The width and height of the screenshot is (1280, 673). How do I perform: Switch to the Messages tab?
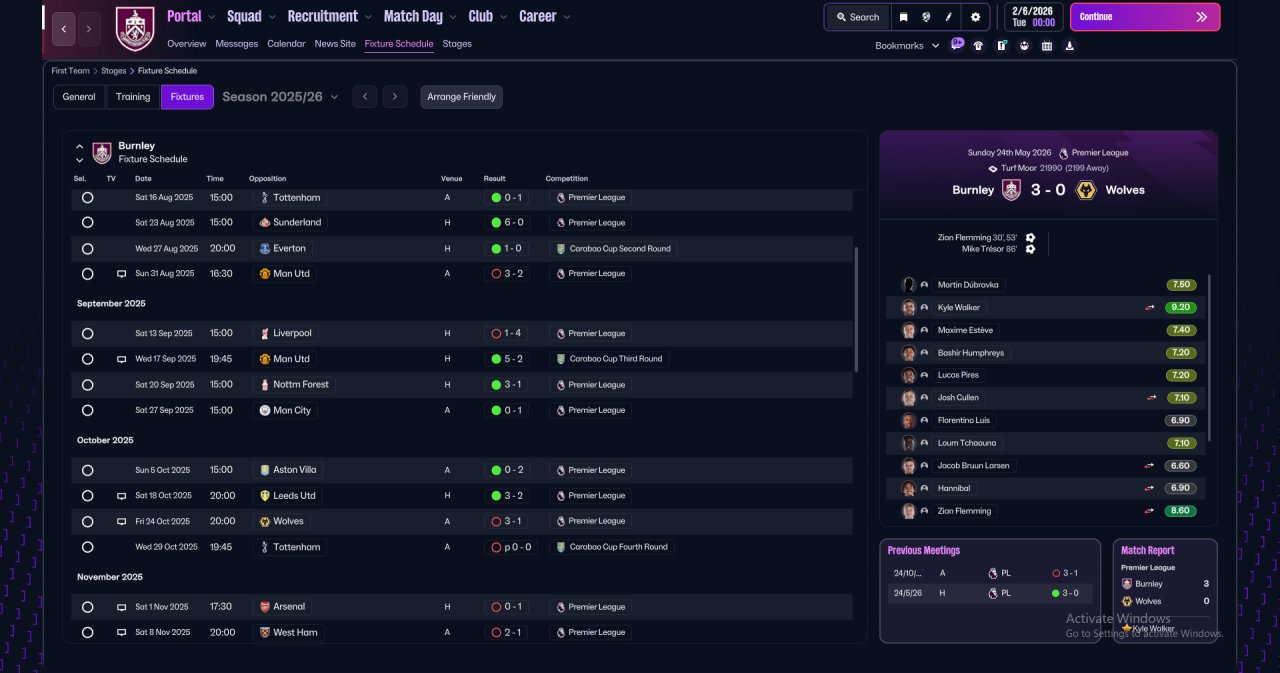point(237,44)
